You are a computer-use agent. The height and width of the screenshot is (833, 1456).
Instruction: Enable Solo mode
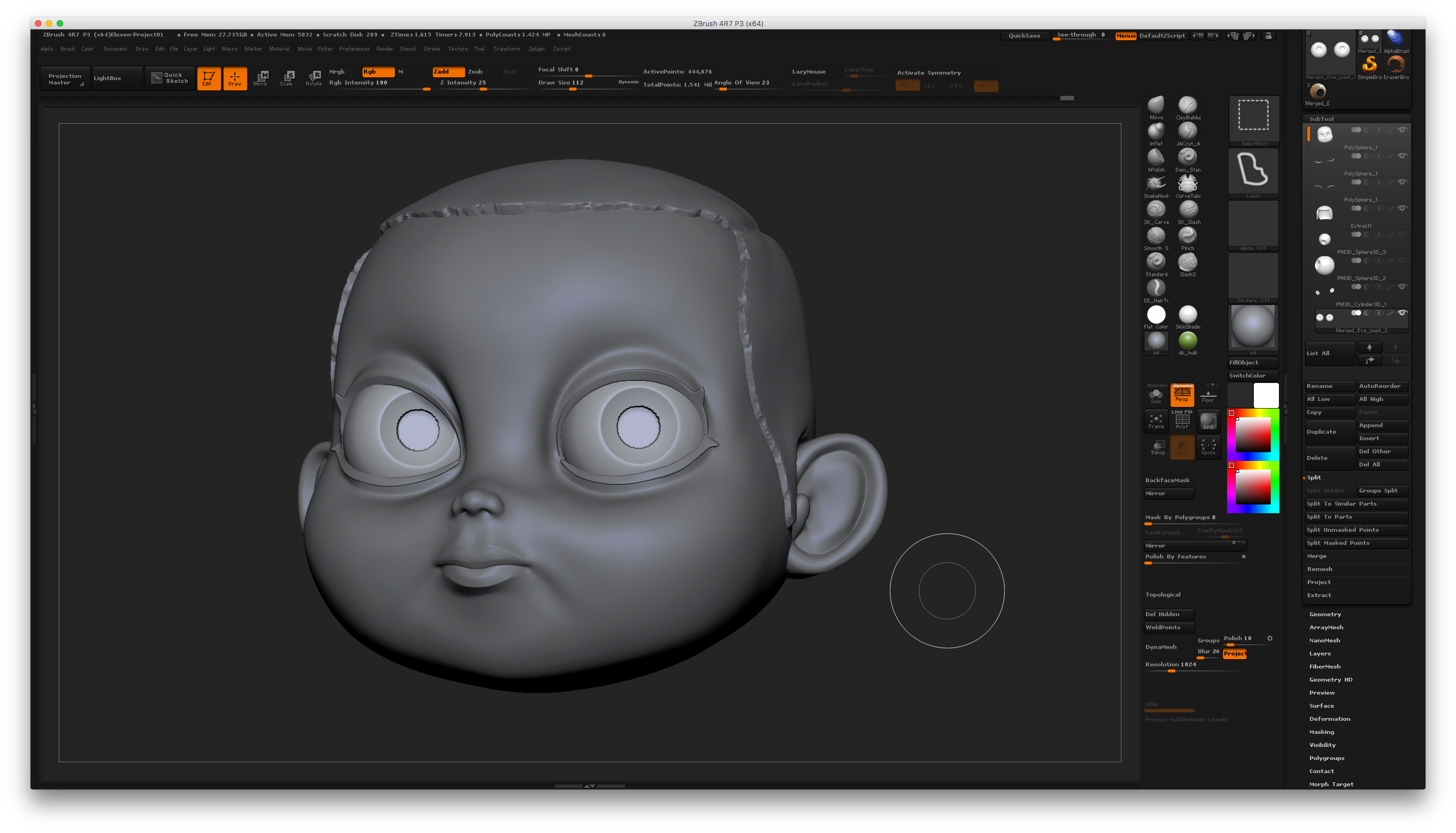[x=1156, y=395]
